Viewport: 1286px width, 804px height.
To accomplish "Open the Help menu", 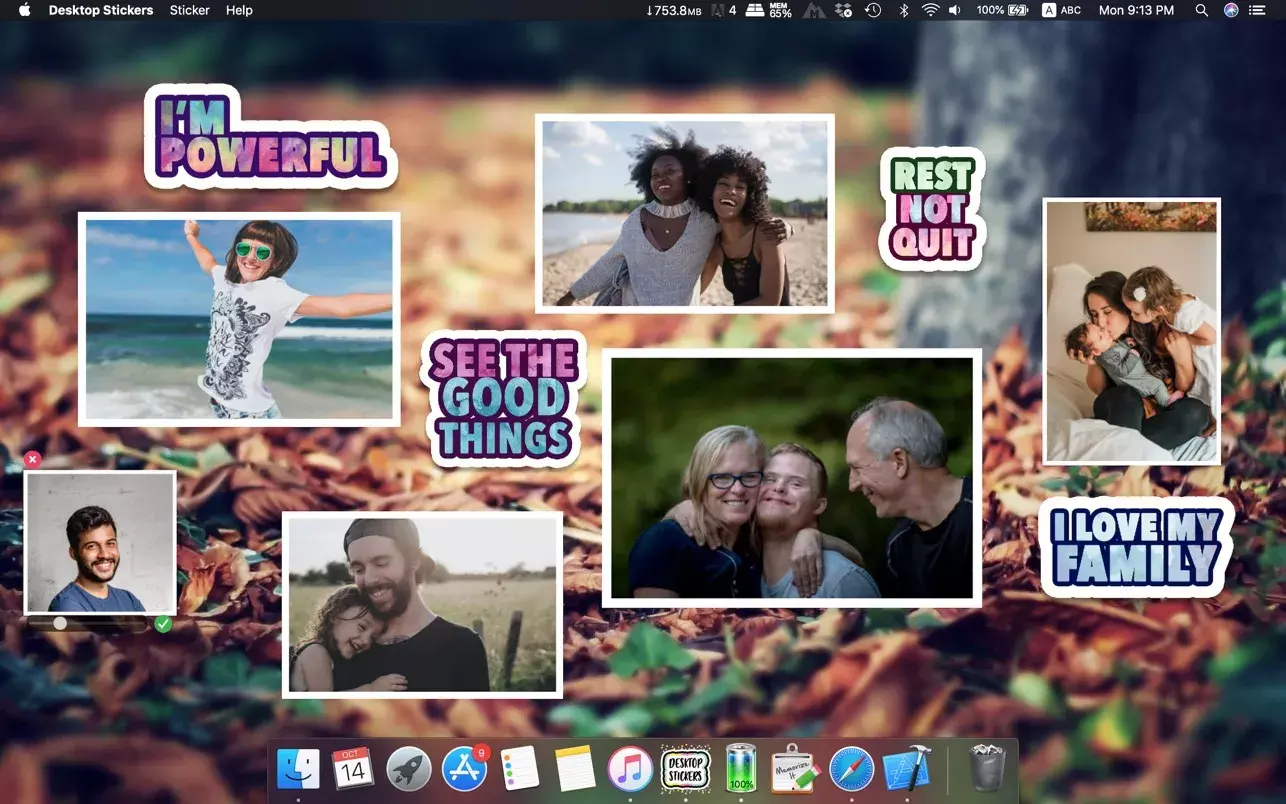I will tap(239, 10).
